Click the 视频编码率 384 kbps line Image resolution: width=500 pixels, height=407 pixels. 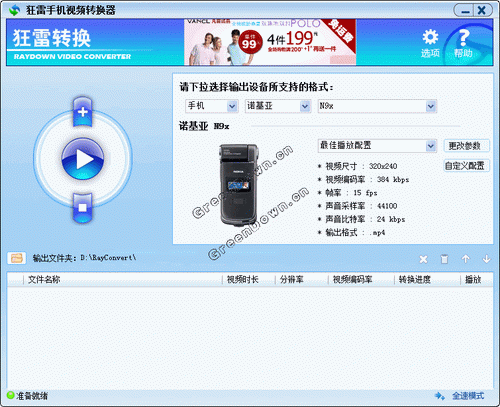tap(364, 179)
